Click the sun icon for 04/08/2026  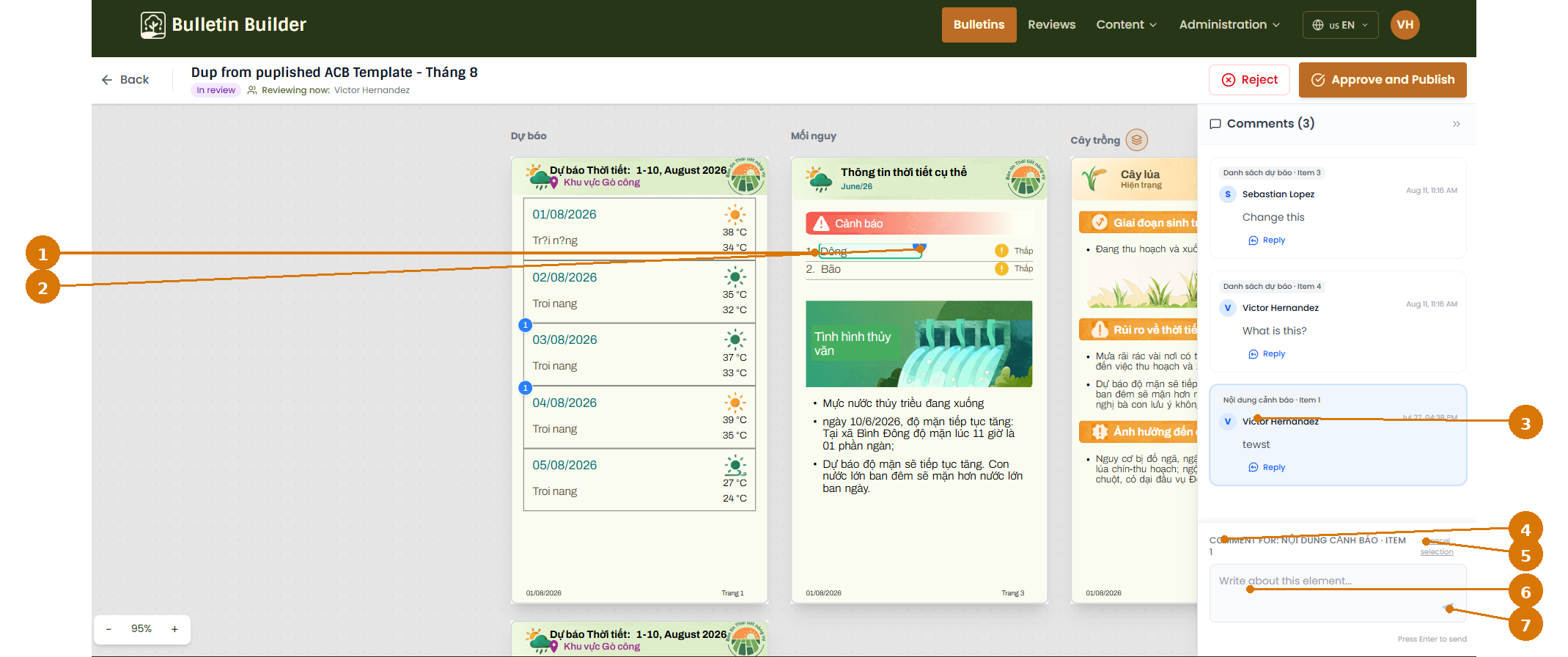tap(735, 403)
